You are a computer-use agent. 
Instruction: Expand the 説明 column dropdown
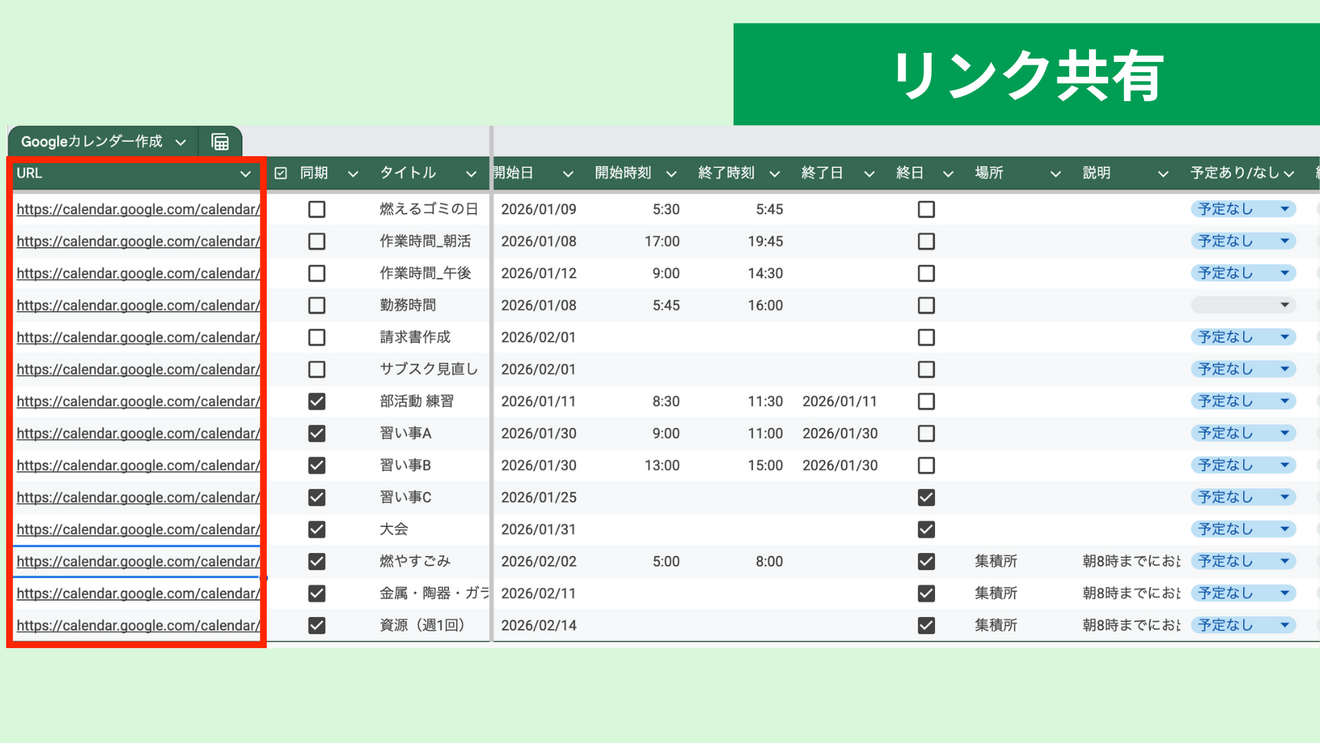1163,174
